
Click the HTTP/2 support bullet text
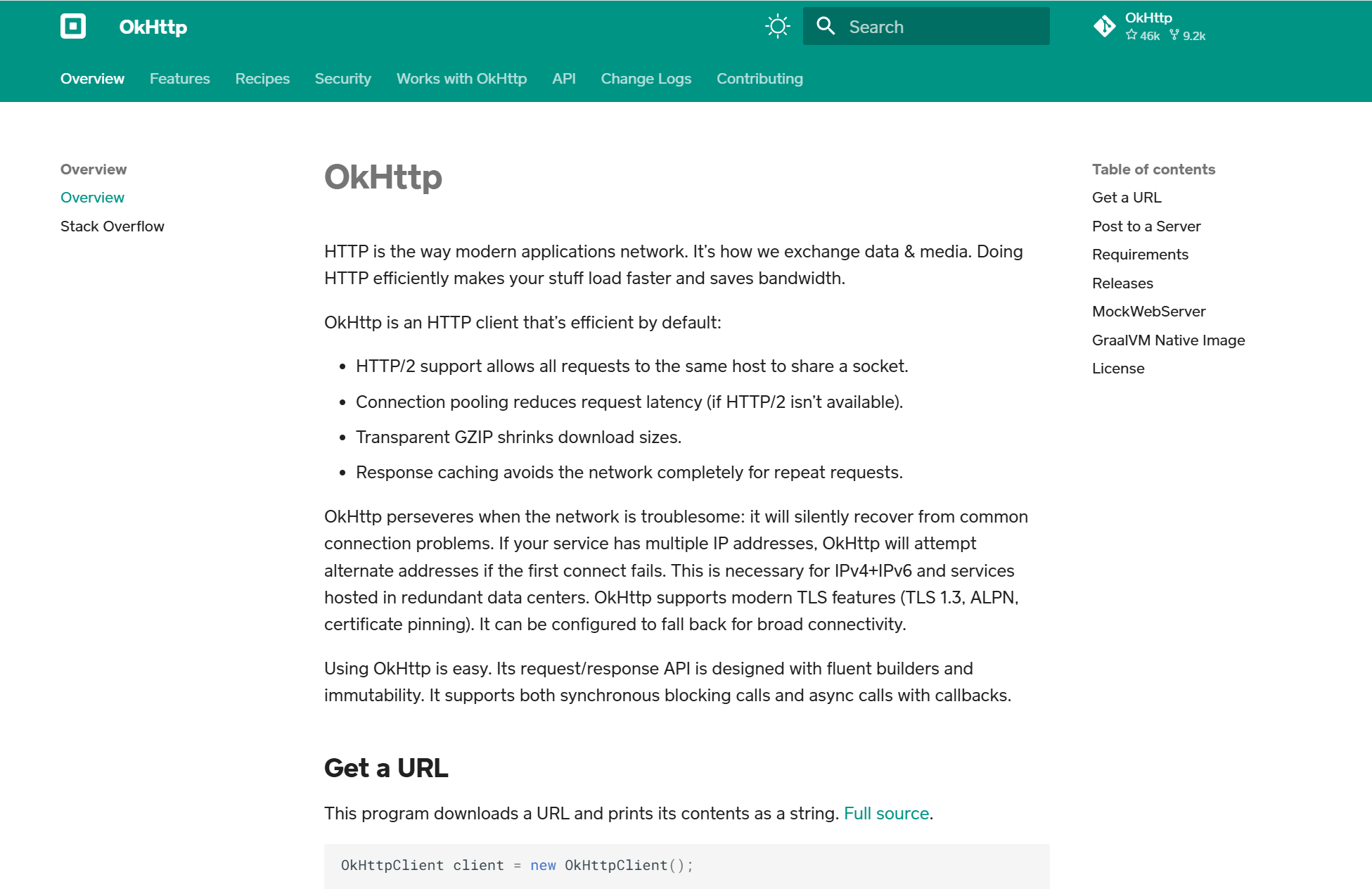pos(631,366)
